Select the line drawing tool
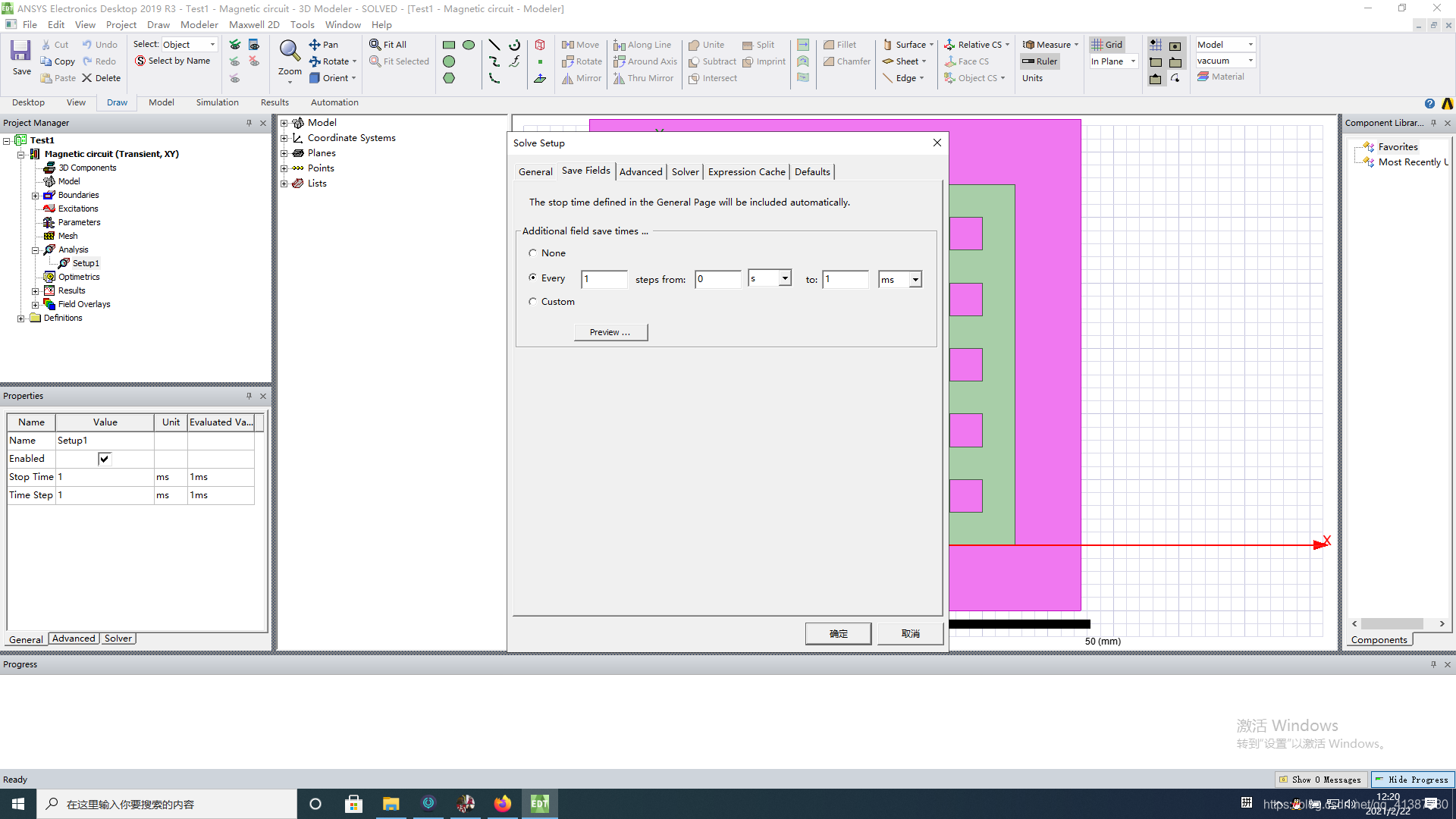 coord(494,45)
